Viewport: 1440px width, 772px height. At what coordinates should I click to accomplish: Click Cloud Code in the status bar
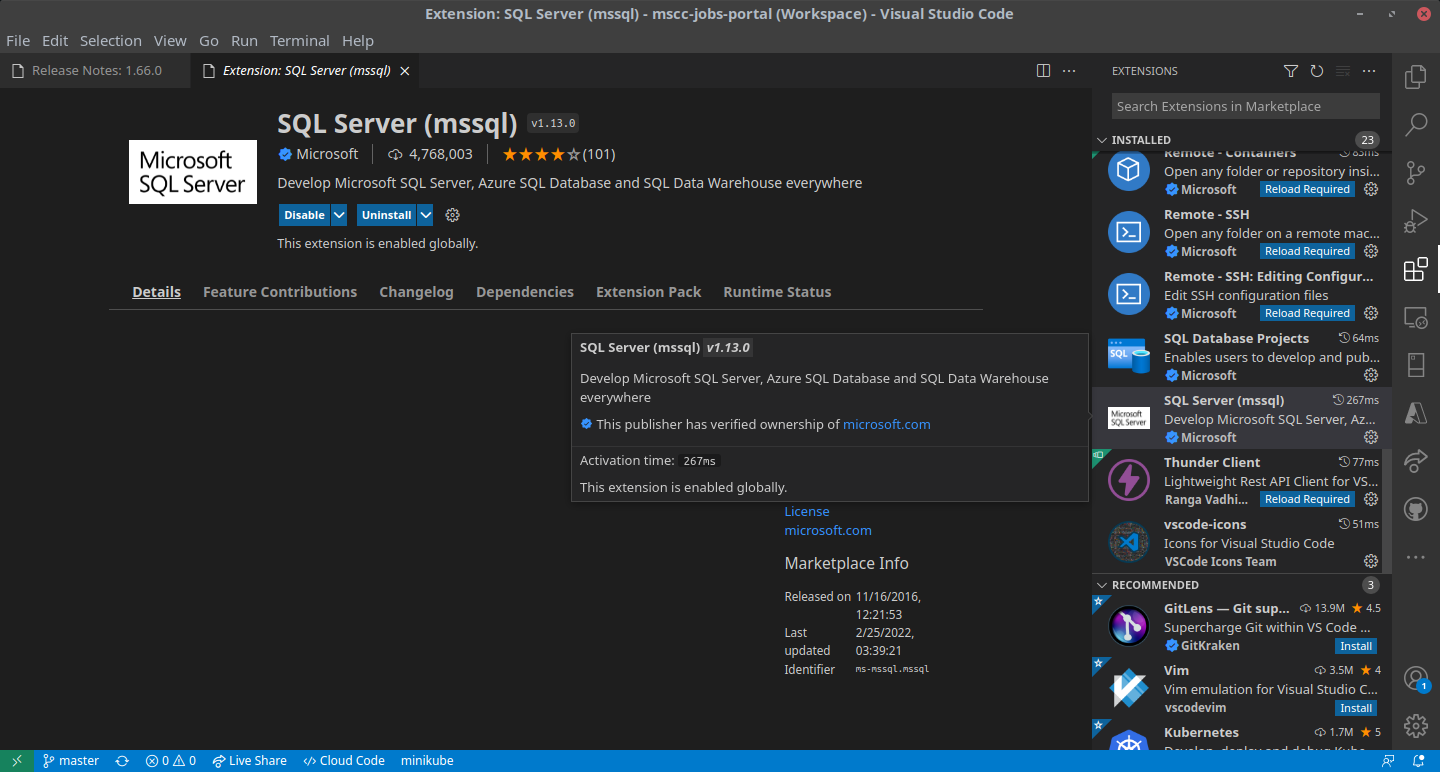tap(344, 761)
